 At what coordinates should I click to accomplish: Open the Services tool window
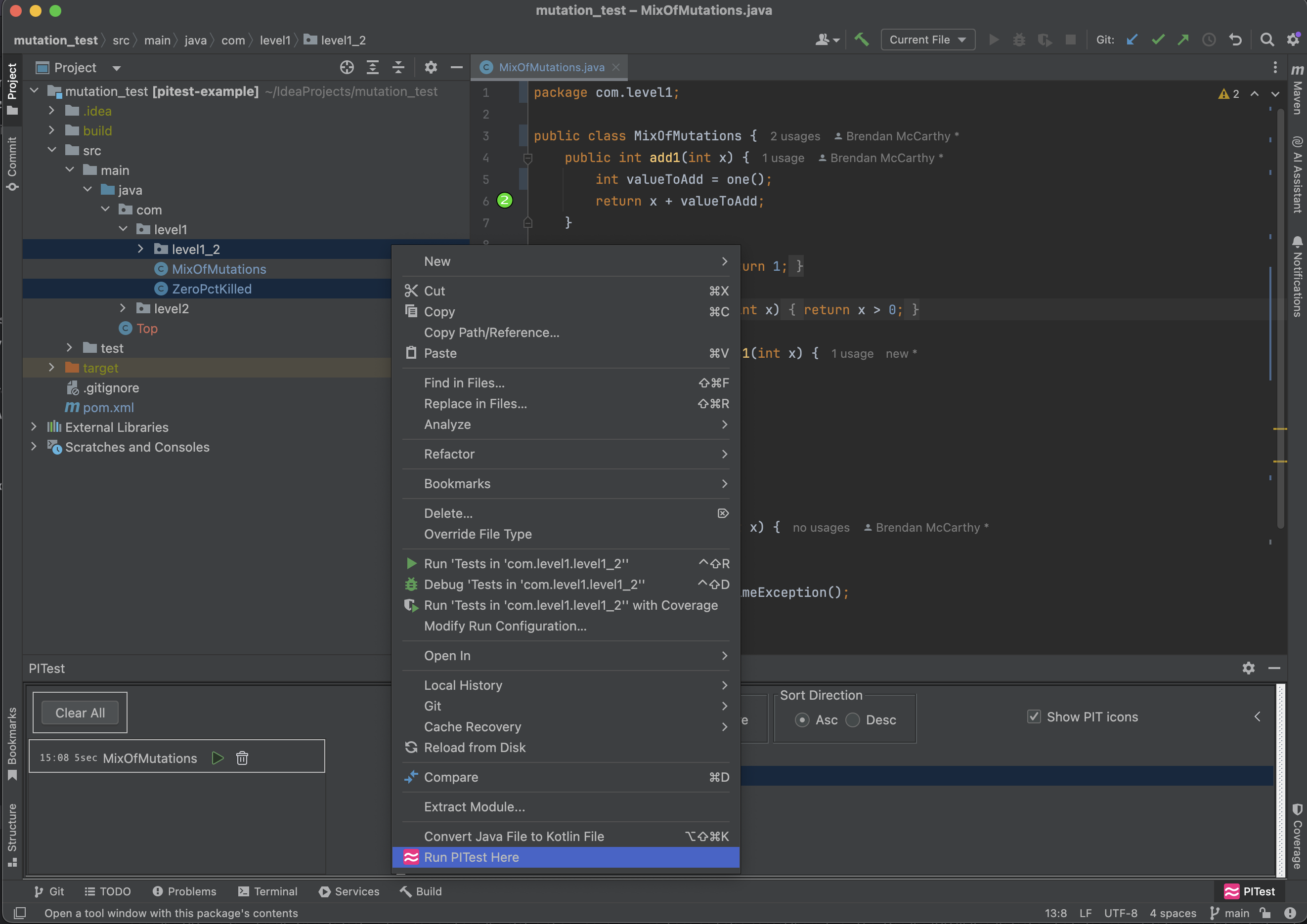pos(349,891)
